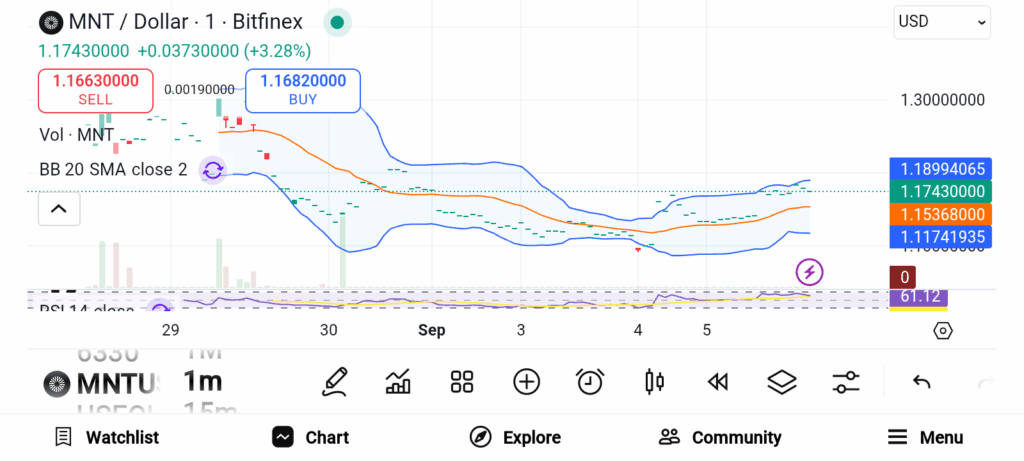
Task: Click the 1.18994065 upper band label
Action: (x=941, y=169)
